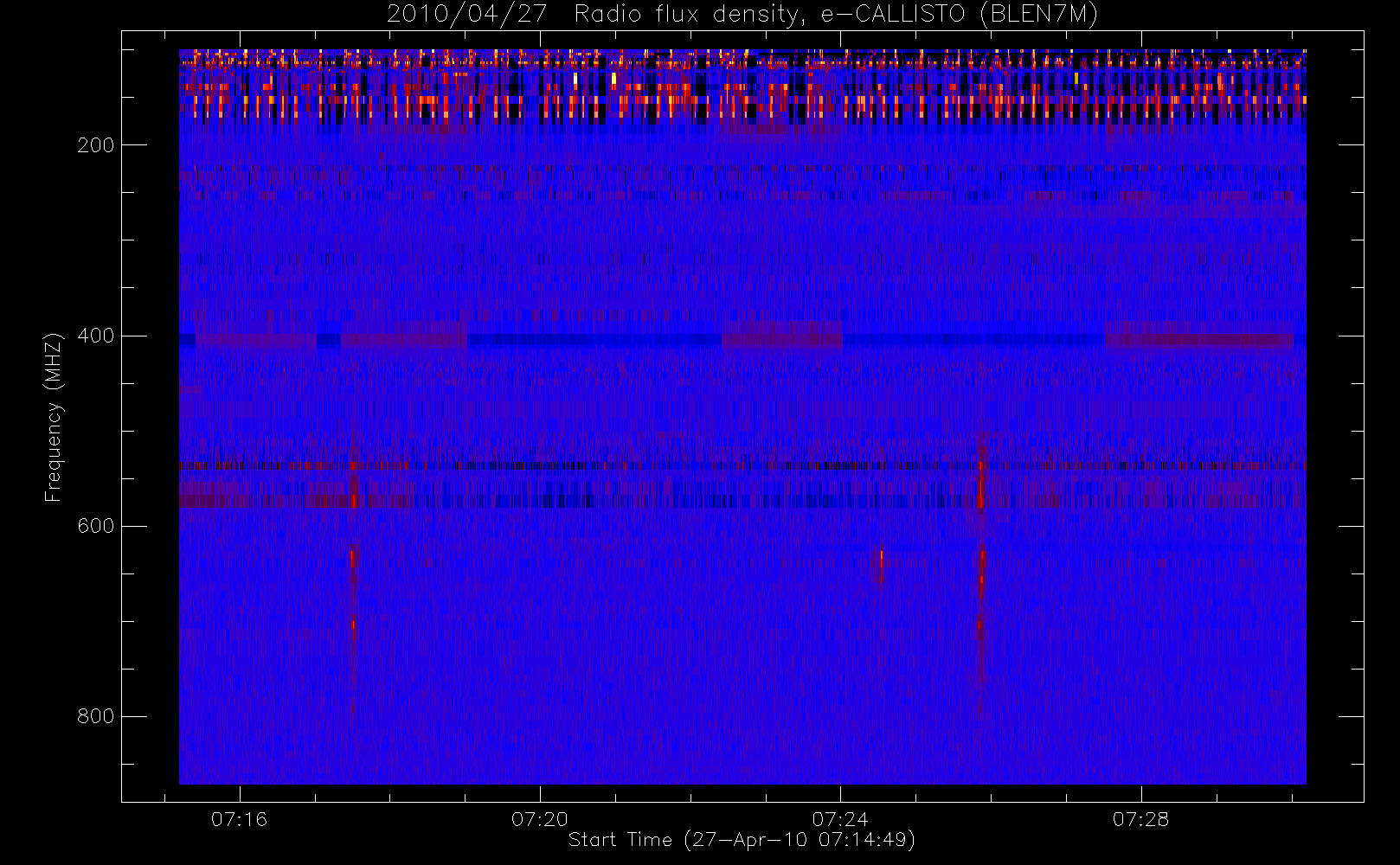The width and height of the screenshot is (1400, 865).
Task: Click the '600' frequency tick label
Action: coord(95,526)
